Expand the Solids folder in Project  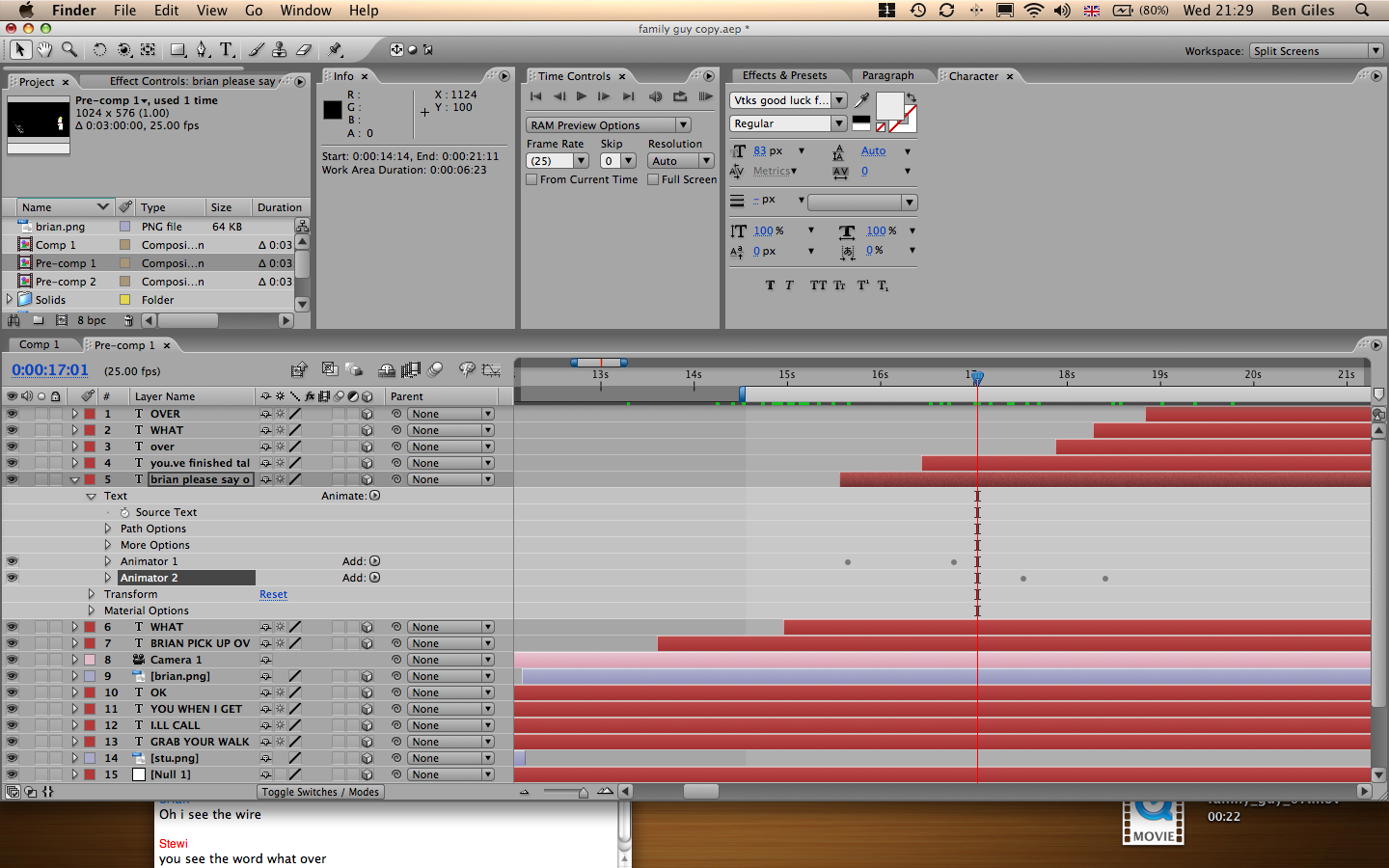[10, 299]
